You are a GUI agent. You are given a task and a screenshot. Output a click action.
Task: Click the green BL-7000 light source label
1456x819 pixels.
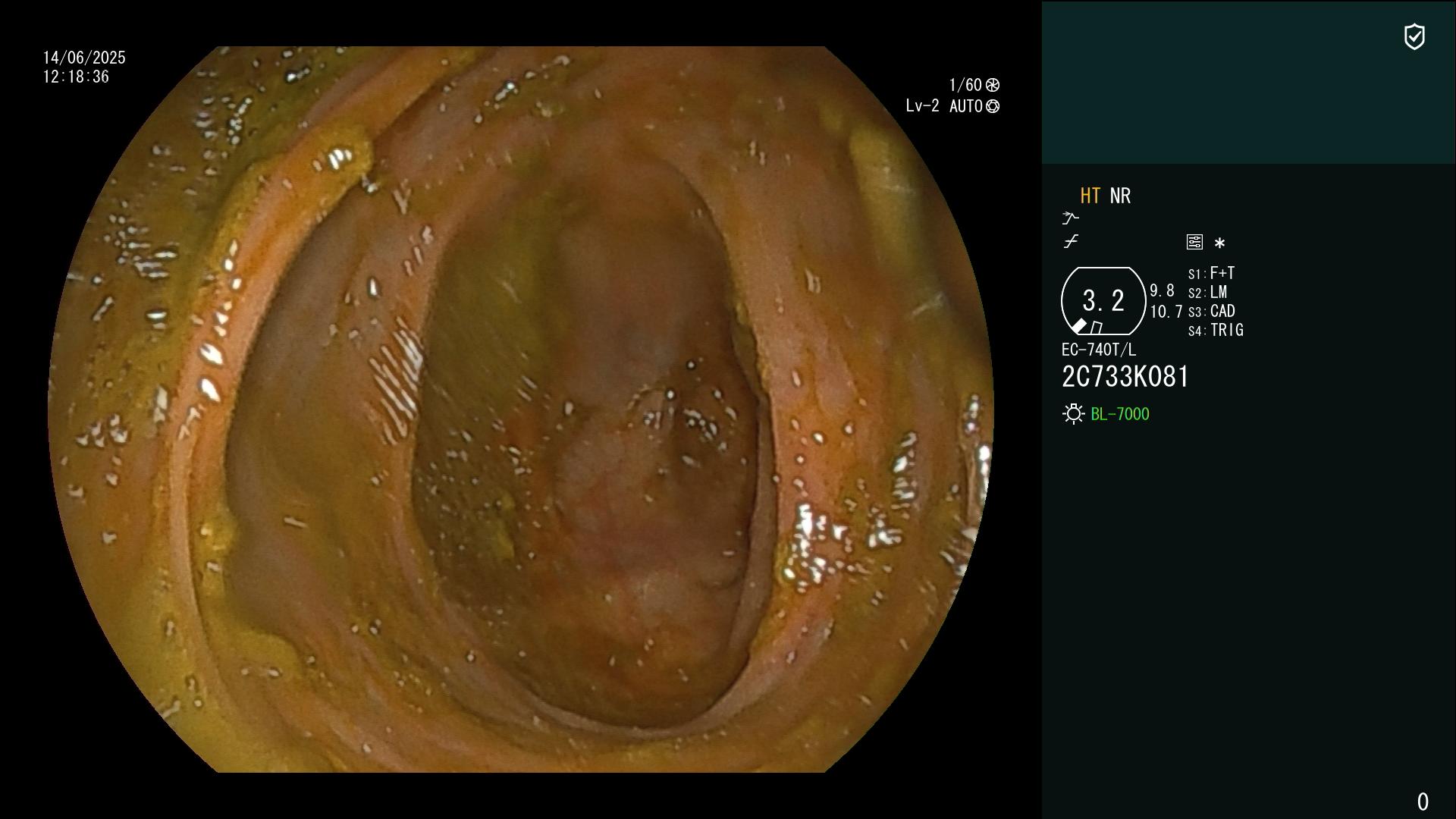click(x=1120, y=414)
